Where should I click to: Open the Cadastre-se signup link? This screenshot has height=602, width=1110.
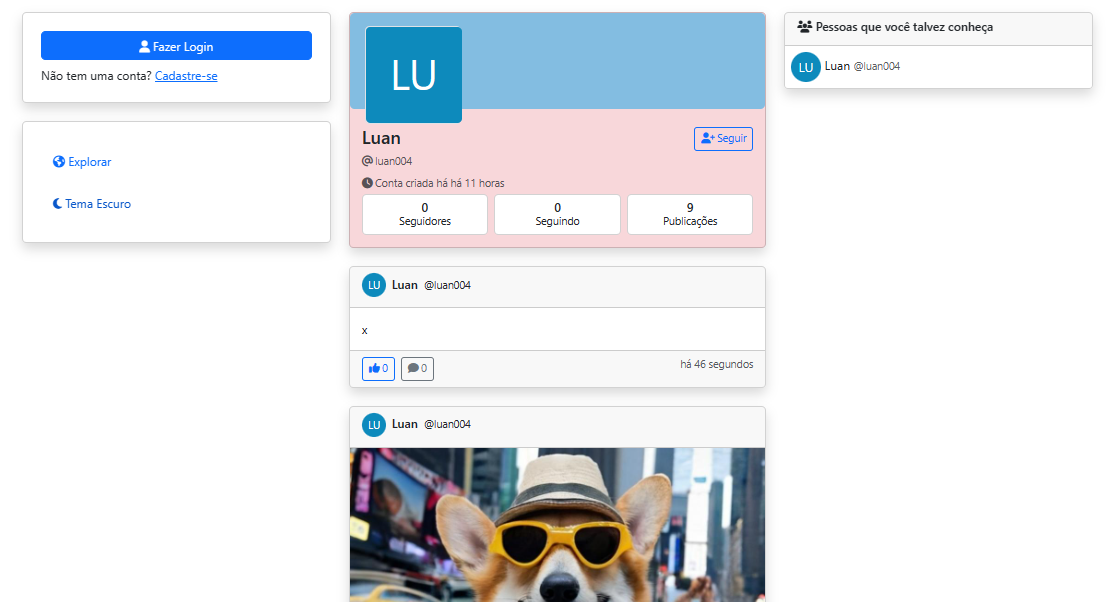pos(186,76)
